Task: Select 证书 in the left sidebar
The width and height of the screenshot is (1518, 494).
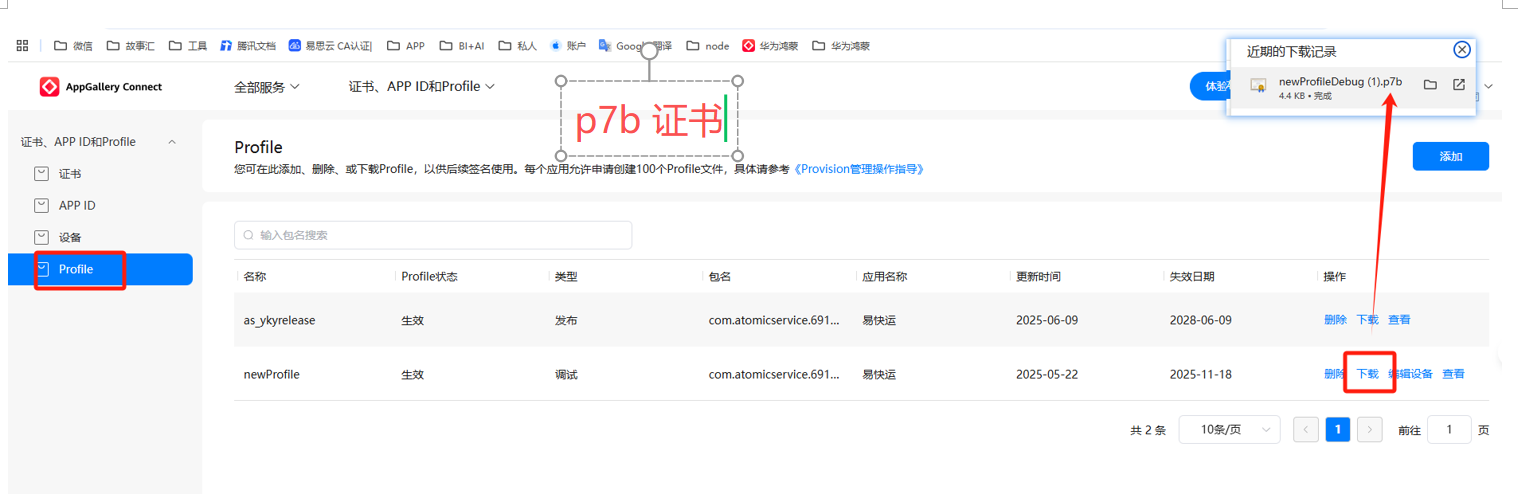Action: pyautogui.click(x=70, y=174)
